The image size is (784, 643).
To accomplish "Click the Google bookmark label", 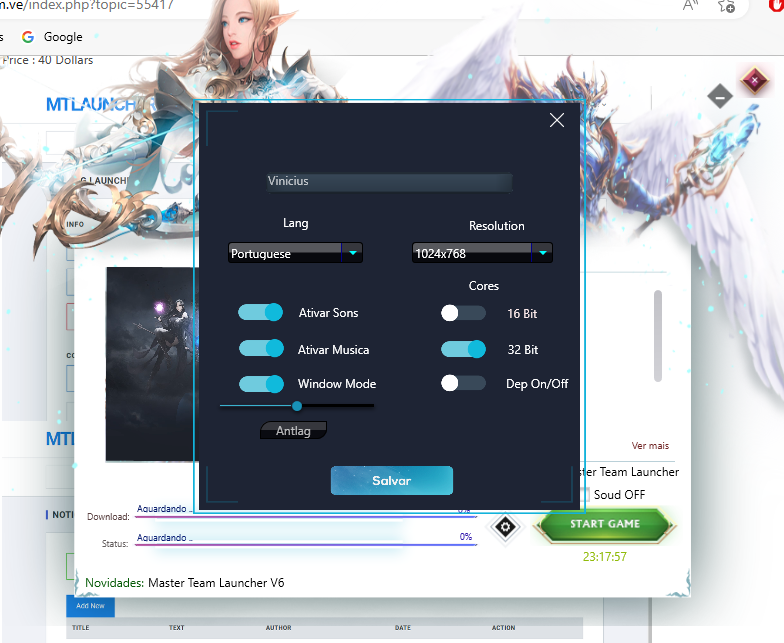I will click(63, 37).
